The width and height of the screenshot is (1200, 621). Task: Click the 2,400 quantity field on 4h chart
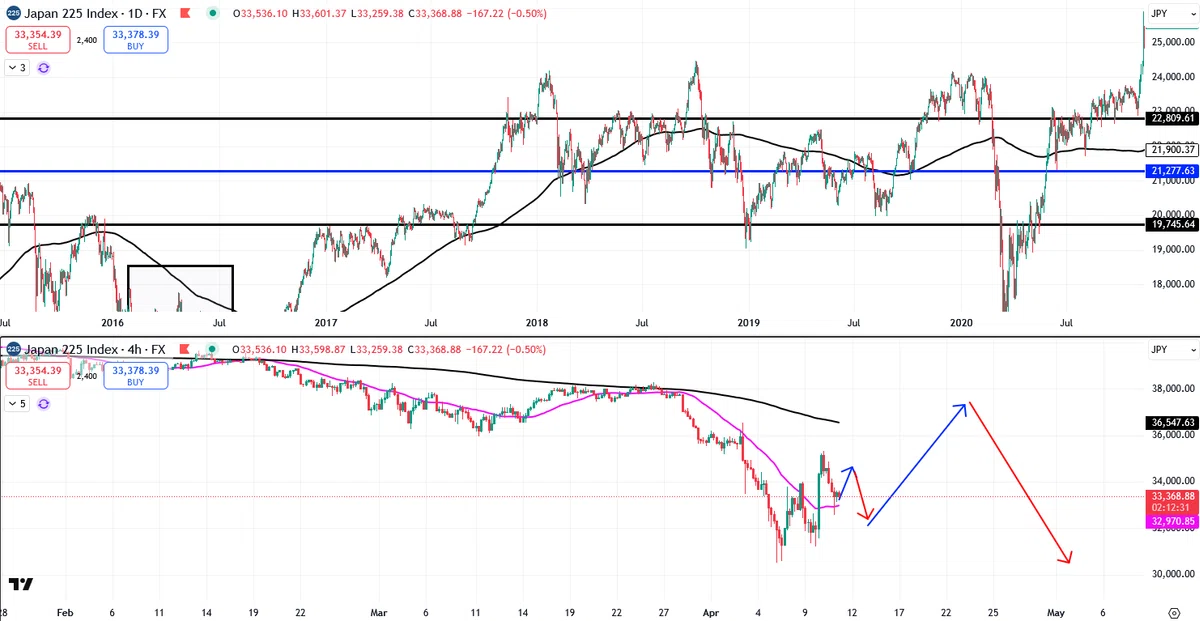(87, 376)
